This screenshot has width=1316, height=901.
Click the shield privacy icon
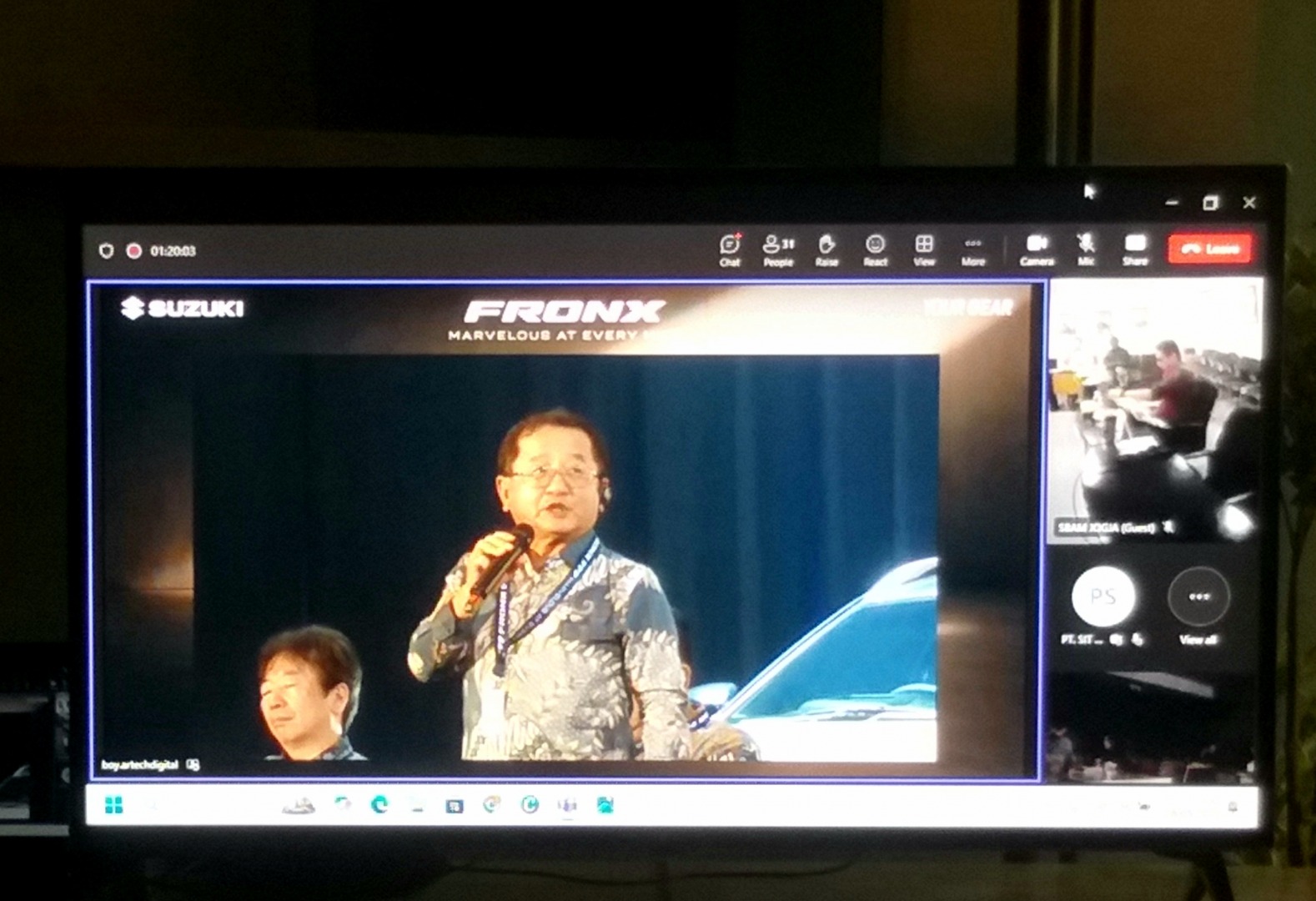click(106, 250)
